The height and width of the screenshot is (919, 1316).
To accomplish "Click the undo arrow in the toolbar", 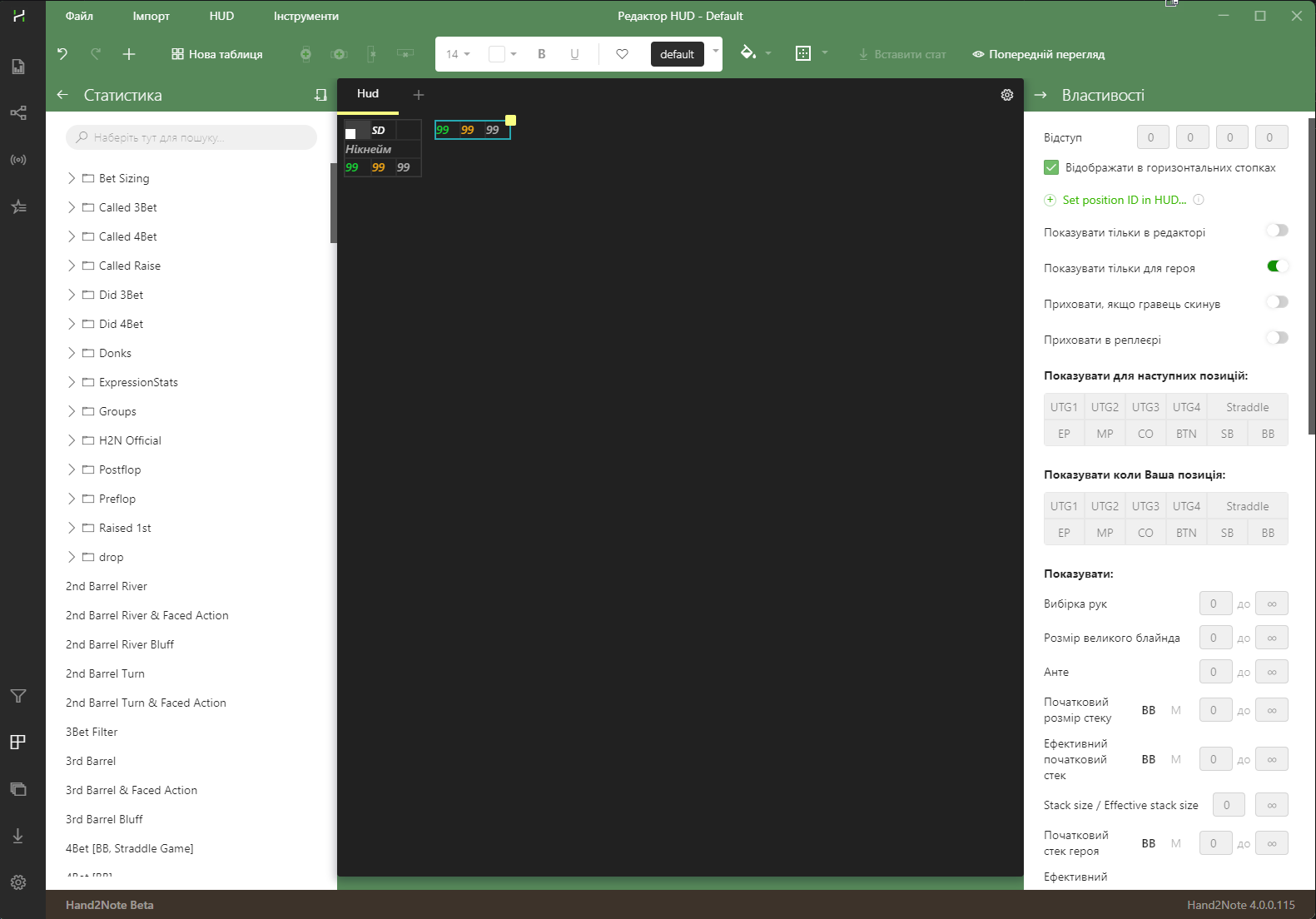I will click(62, 54).
